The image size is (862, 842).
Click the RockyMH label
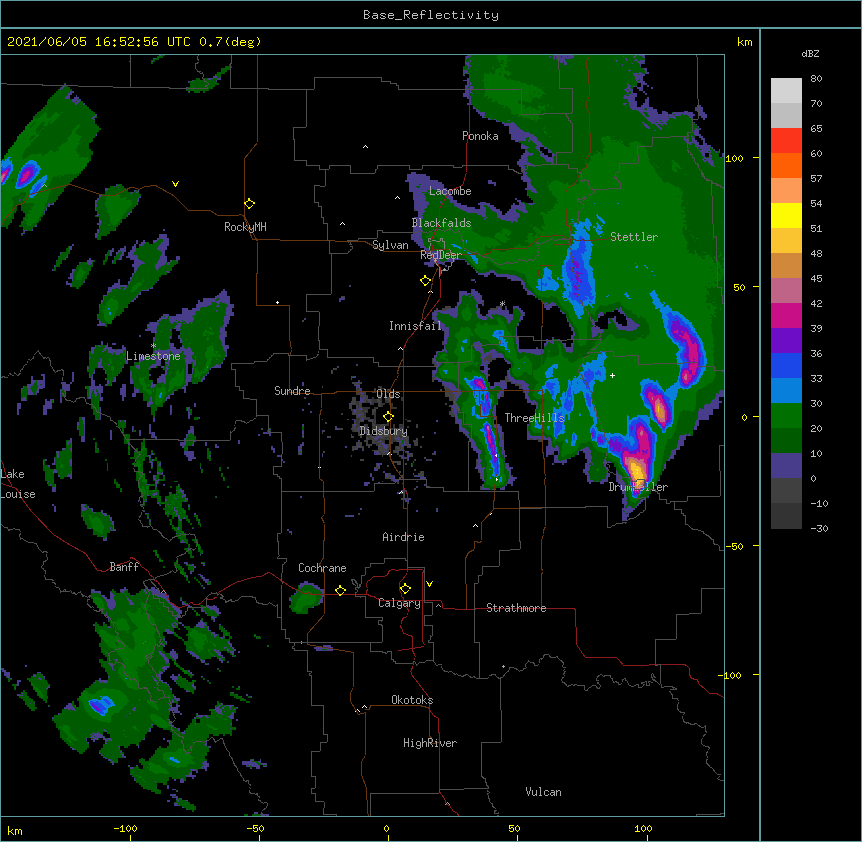[x=245, y=227]
